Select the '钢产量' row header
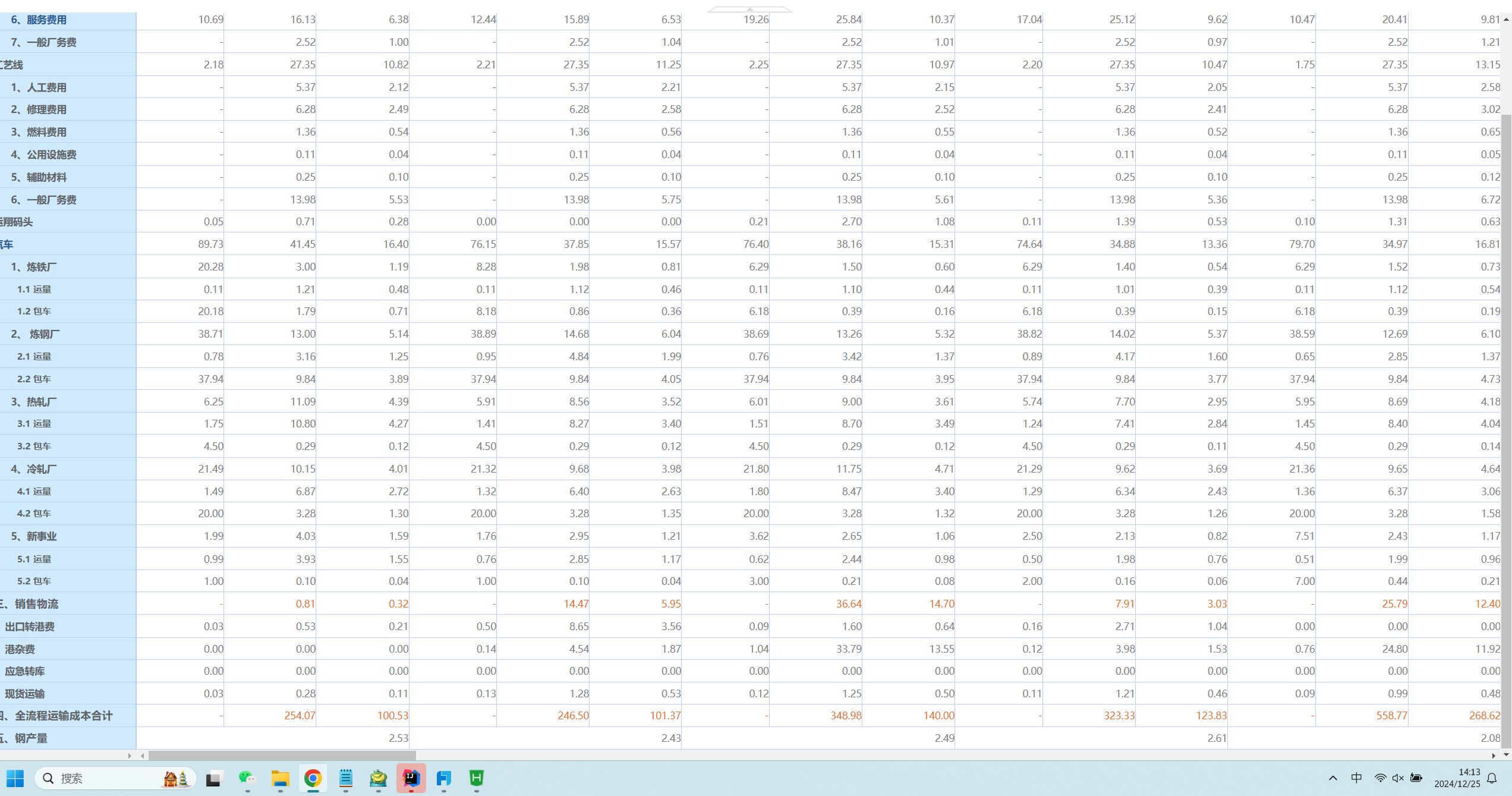The height and width of the screenshot is (796, 1512). (x=68, y=738)
